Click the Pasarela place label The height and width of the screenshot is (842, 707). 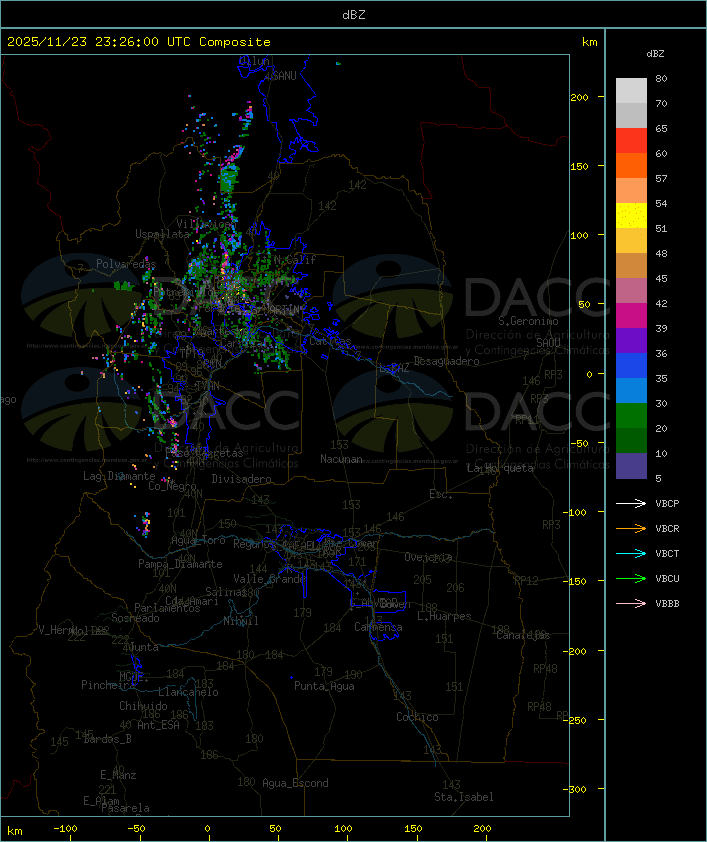click(x=125, y=808)
